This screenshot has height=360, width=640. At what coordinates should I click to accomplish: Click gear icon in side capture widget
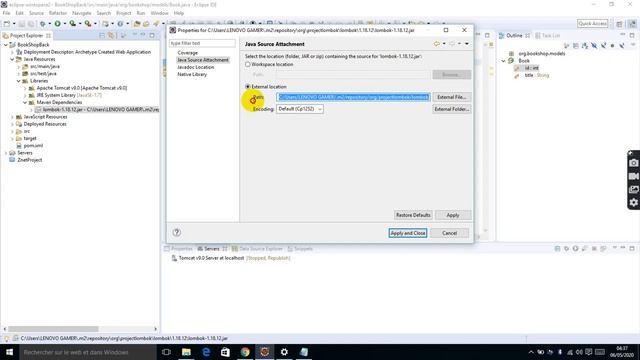click(633, 202)
